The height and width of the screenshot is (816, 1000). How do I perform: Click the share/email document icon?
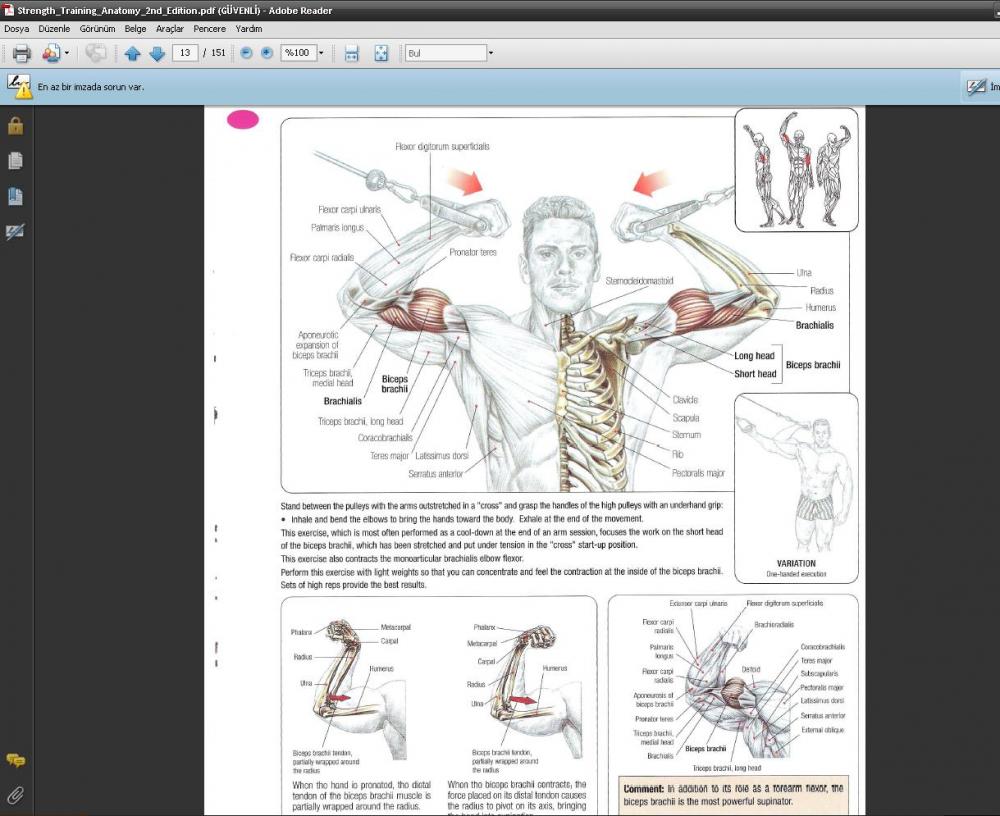point(51,54)
